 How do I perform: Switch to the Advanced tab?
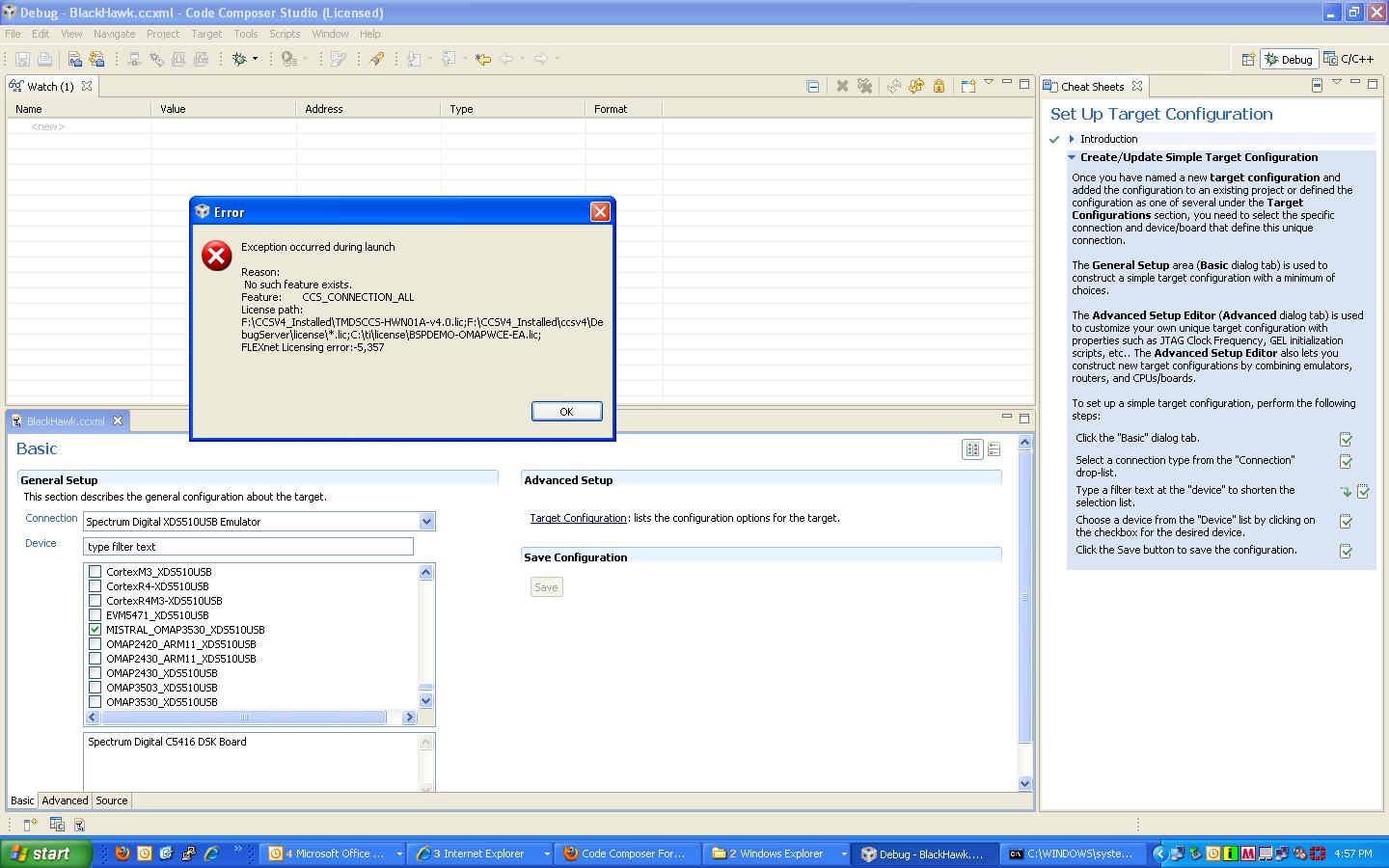click(65, 800)
